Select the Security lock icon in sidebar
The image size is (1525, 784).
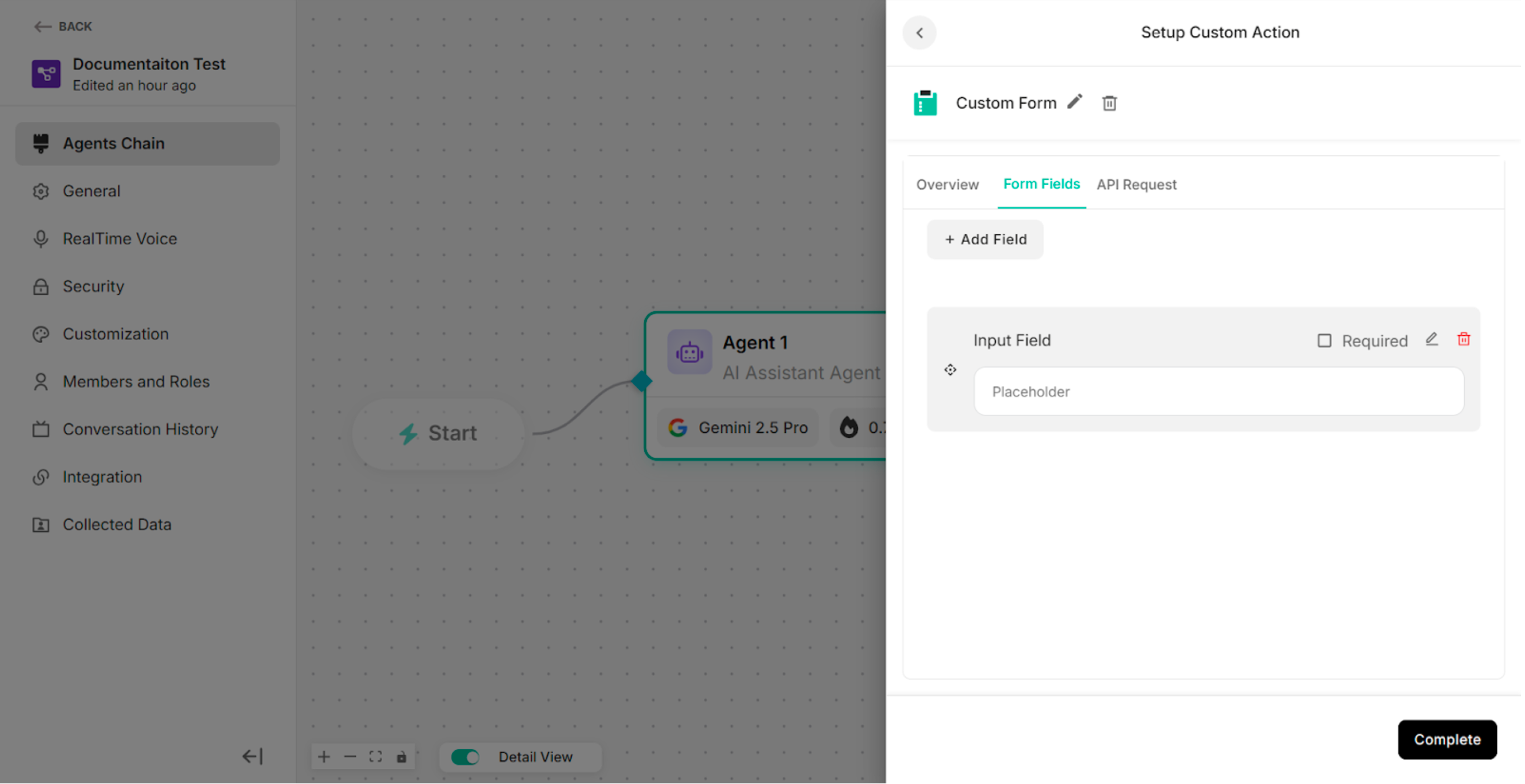(40, 287)
